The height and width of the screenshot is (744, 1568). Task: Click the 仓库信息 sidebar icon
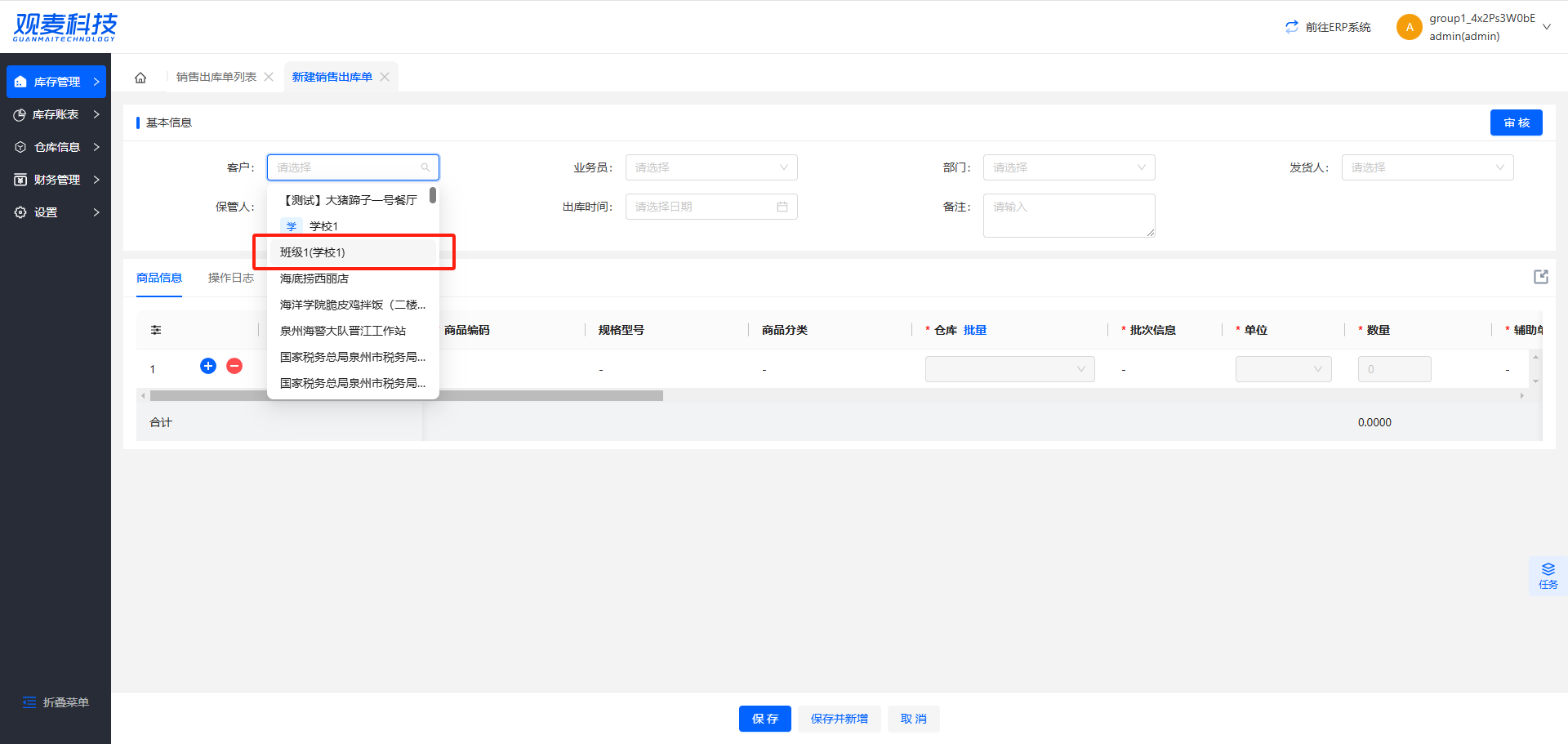[x=20, y=147]
